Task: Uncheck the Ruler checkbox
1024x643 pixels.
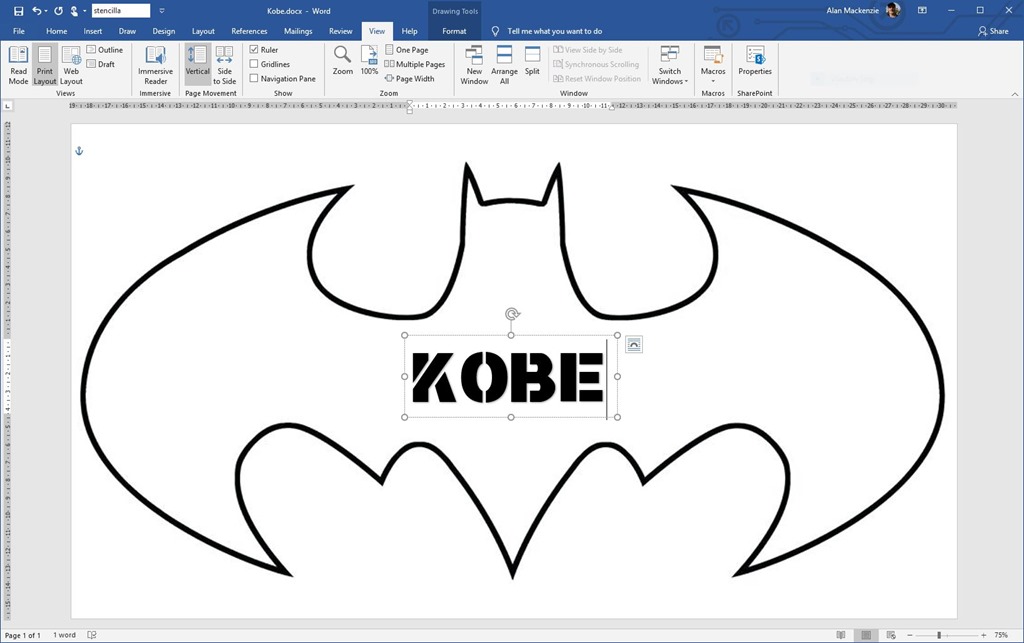Action: 254,50
